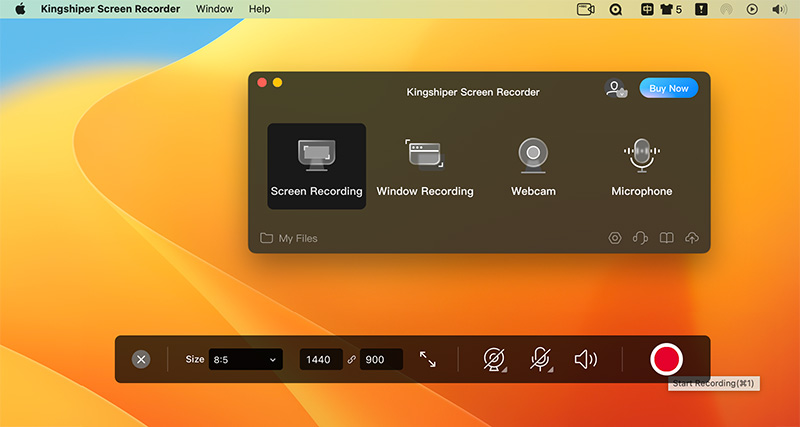Open customer support headset icon
This screenshot has width=800, height=427.
[x=640, y=238]
